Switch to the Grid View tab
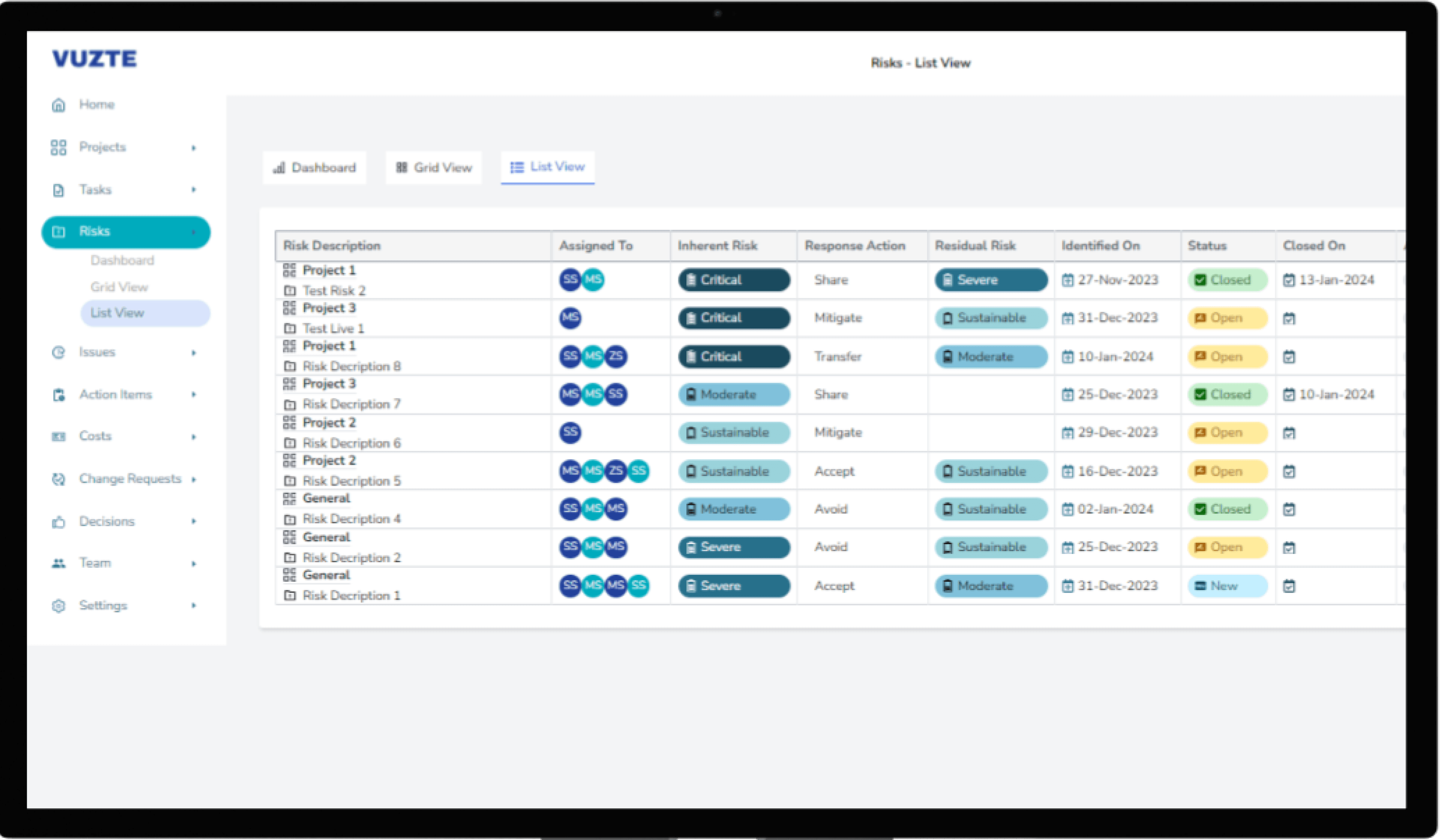 434,168
